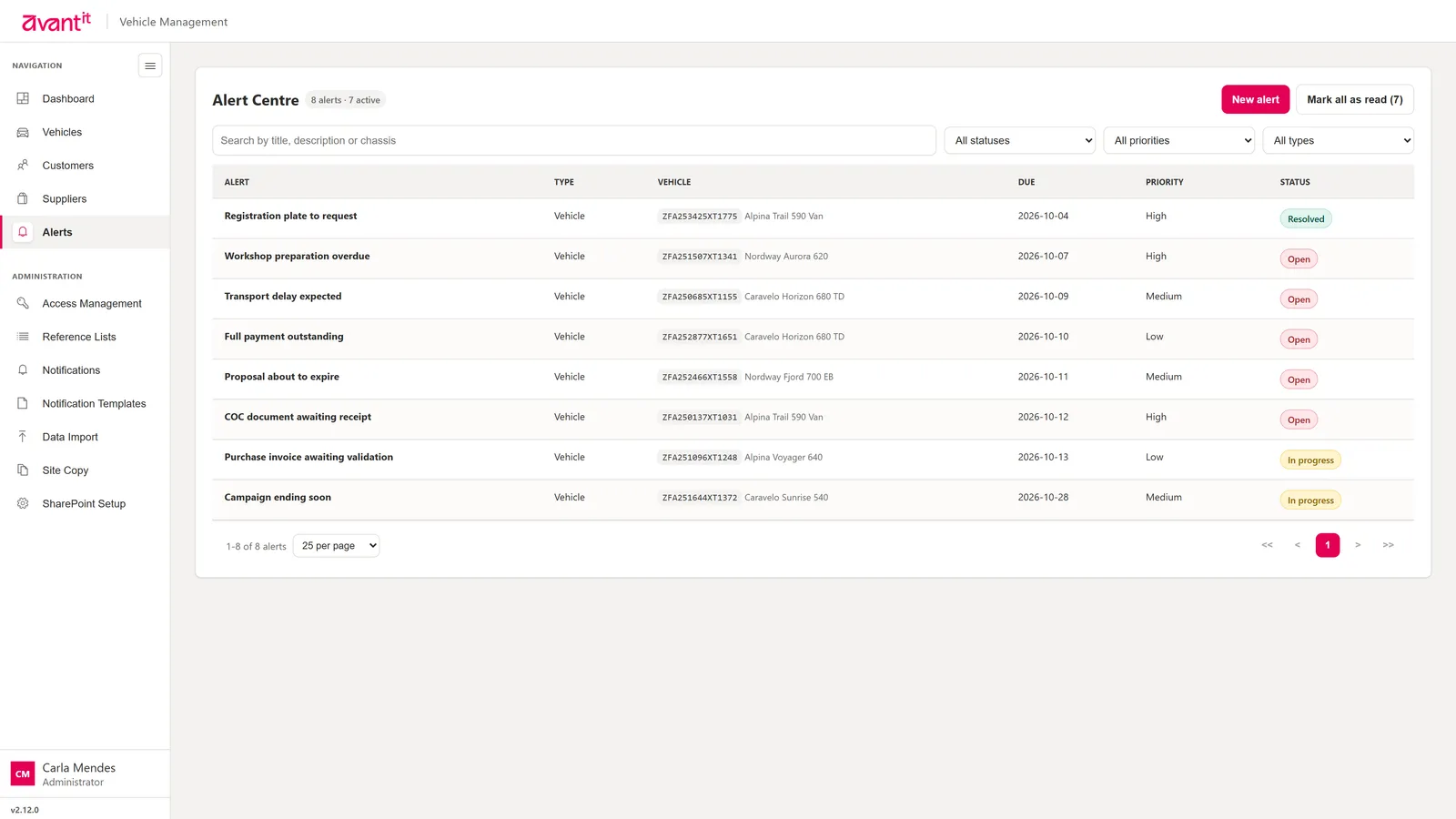This screenshot has width=1456, height=819.
Task: Click the Alerts bell icon
Action: coord(23,232)
